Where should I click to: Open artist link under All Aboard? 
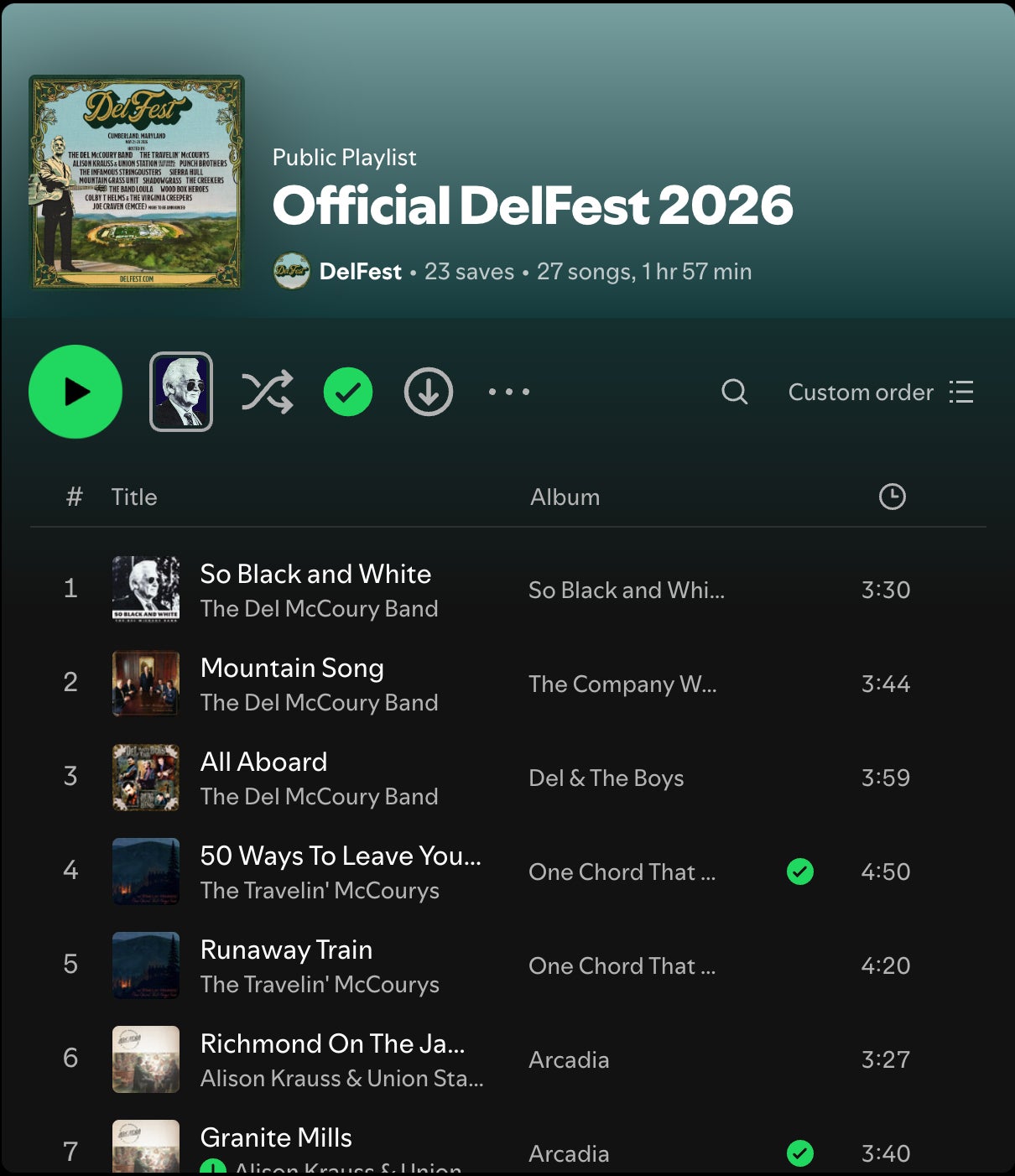[x=319, y=797]
